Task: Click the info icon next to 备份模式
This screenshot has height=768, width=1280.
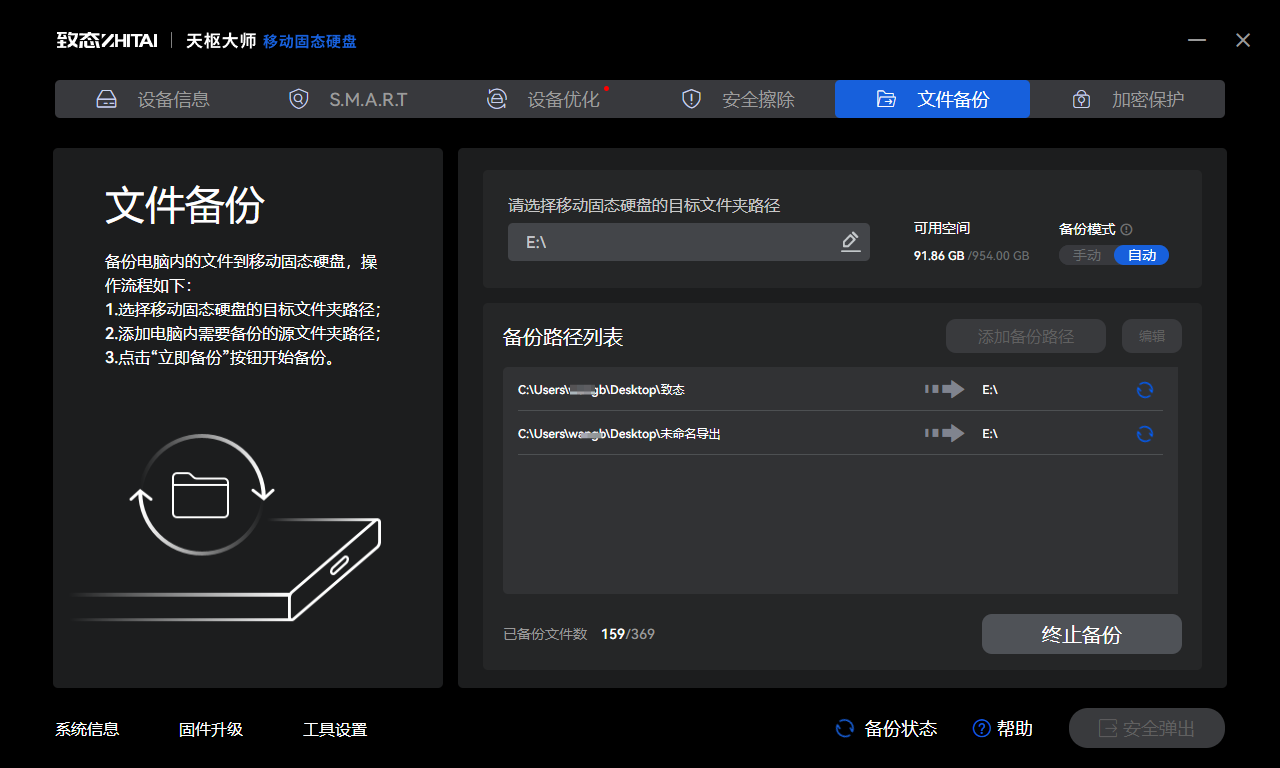Action: [x=1127, y=229]
